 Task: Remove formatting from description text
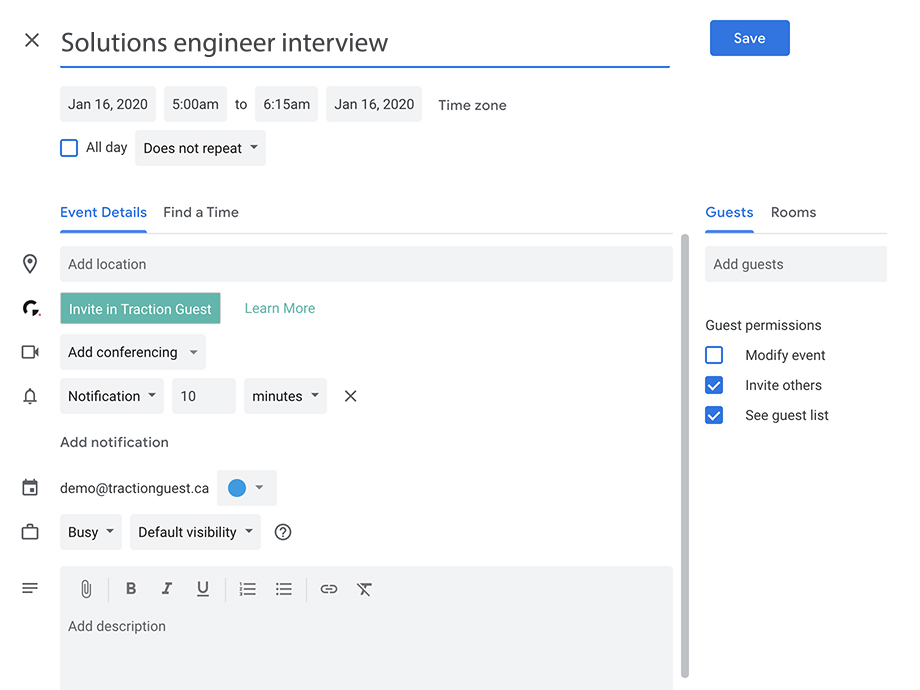tap(364, 589)
